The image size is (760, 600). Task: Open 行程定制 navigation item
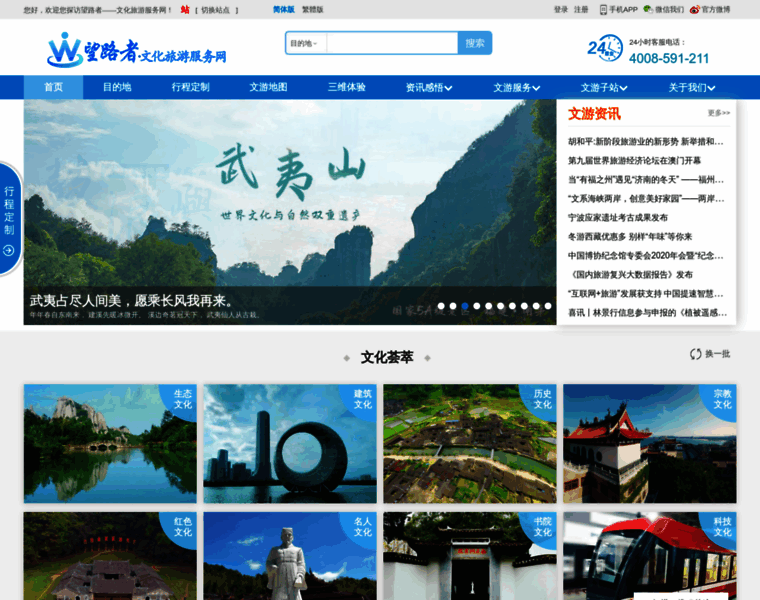190,87
